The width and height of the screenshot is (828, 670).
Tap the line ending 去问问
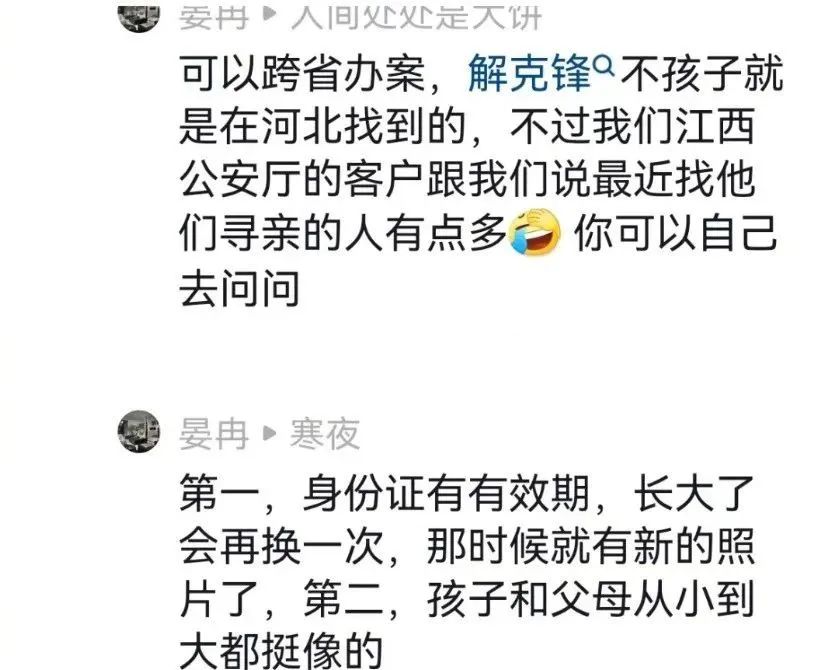(240, 288)
